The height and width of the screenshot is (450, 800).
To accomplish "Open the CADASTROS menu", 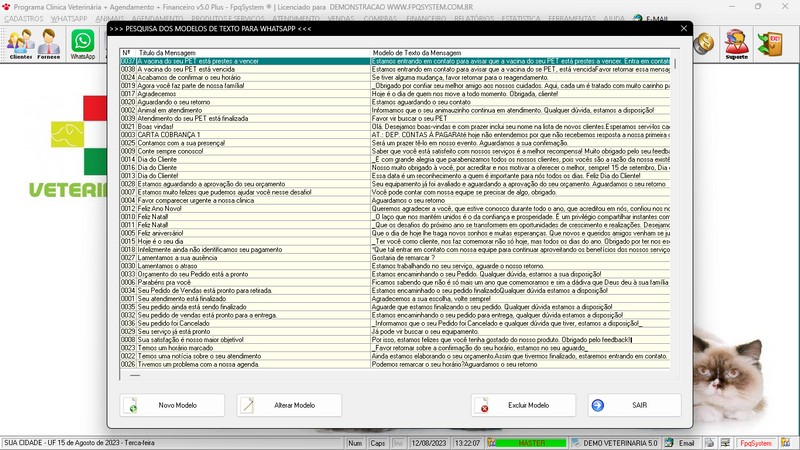I will [x=24, y=19].
